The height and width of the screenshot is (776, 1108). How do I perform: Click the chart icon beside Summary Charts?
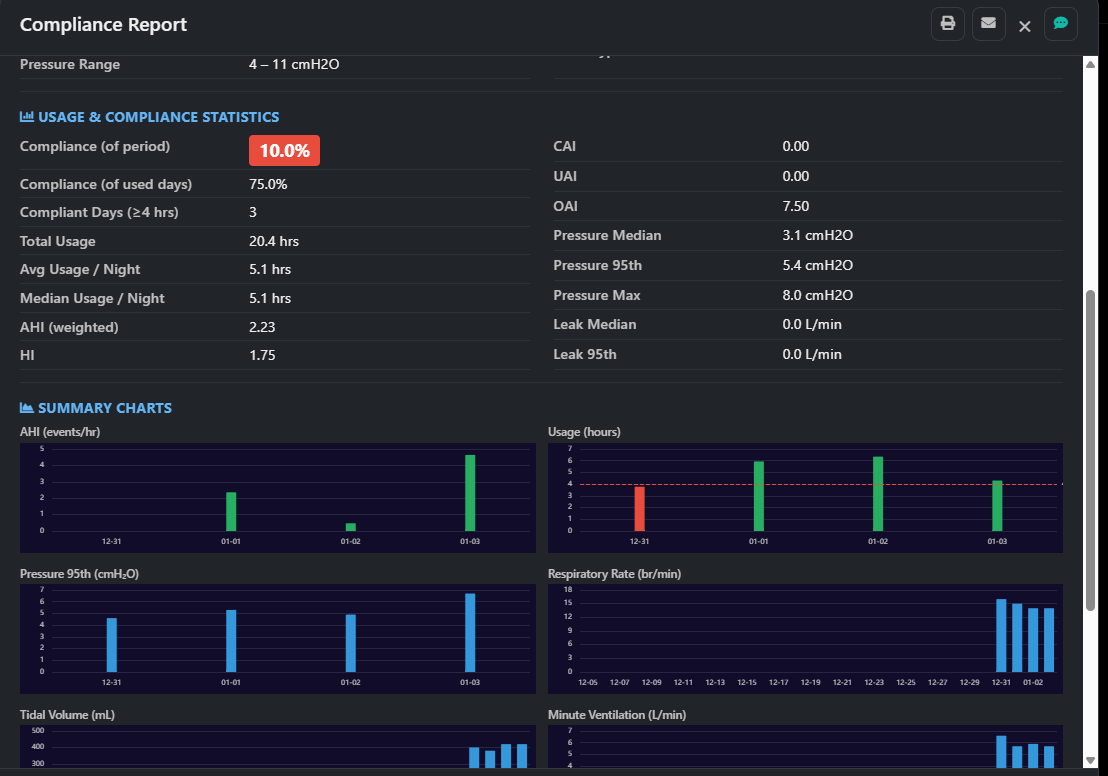(x=27, y=408)
